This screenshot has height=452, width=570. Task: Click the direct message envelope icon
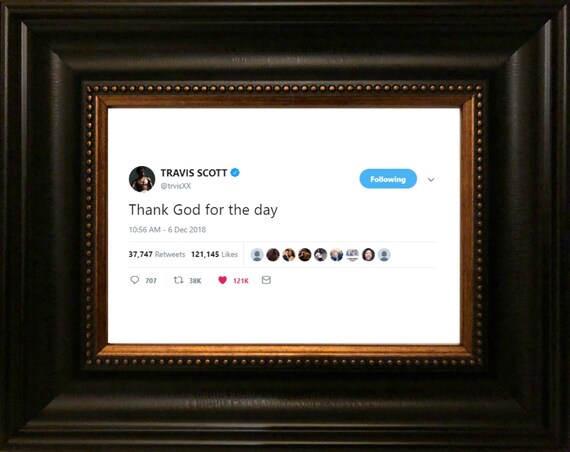coord(266,280)
